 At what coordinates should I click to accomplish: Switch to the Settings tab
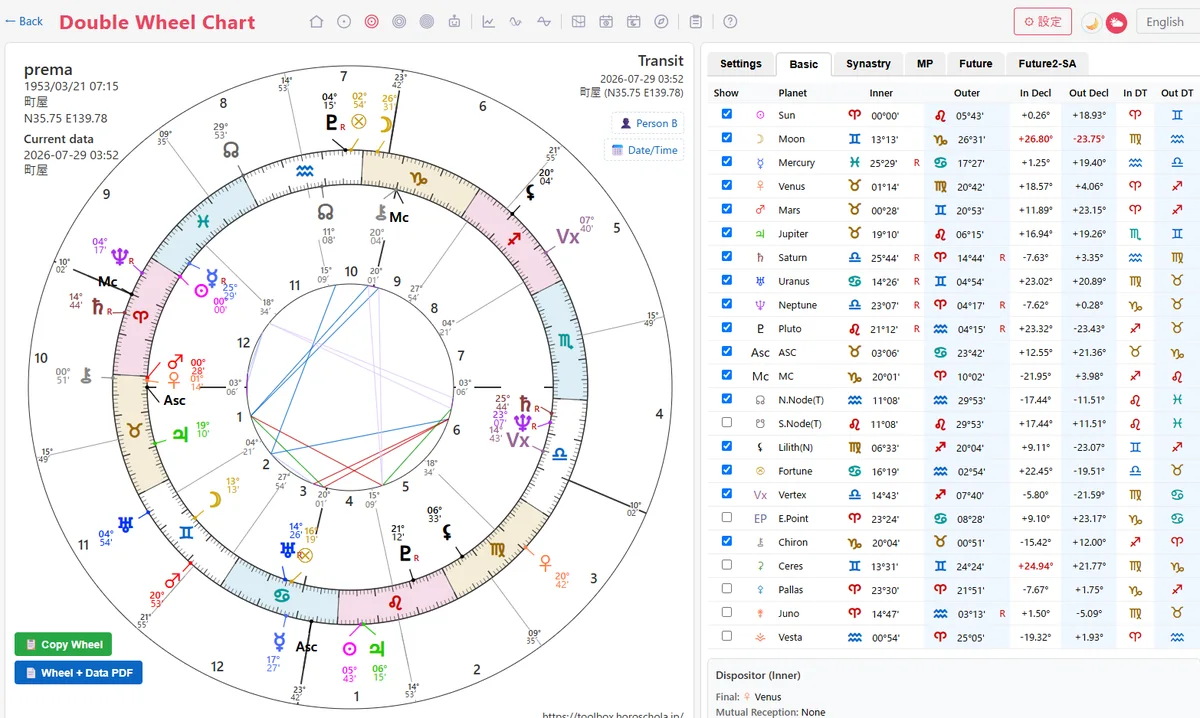(741, 63)
